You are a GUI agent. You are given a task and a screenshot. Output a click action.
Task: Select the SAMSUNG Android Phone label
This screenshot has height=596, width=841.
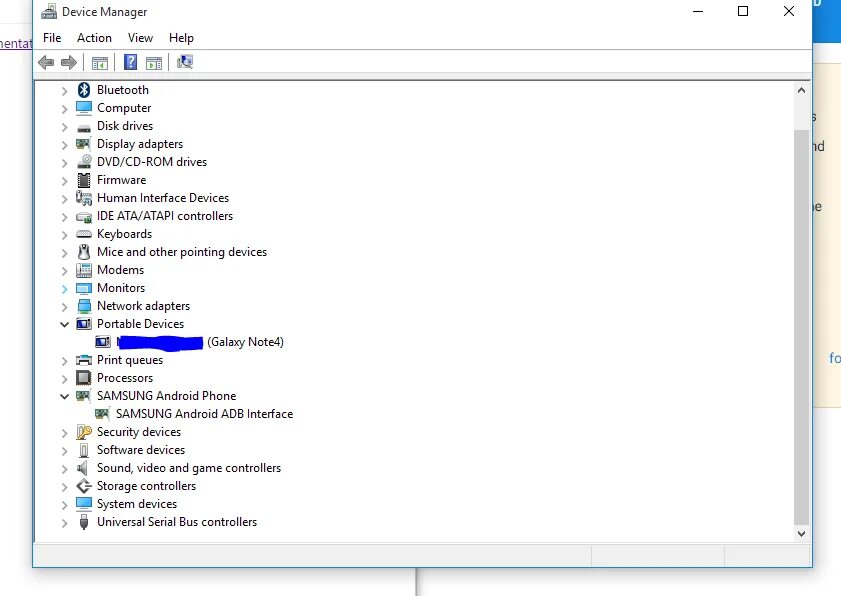(x=166, y=396)
